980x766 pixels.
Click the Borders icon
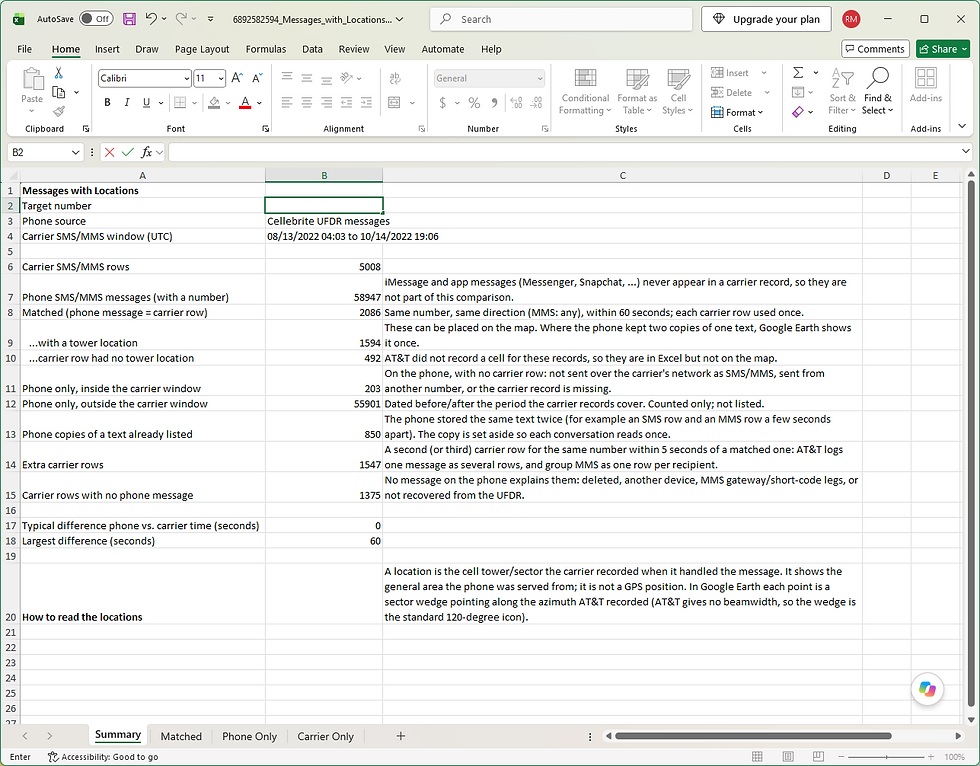(x=180, y=102)
